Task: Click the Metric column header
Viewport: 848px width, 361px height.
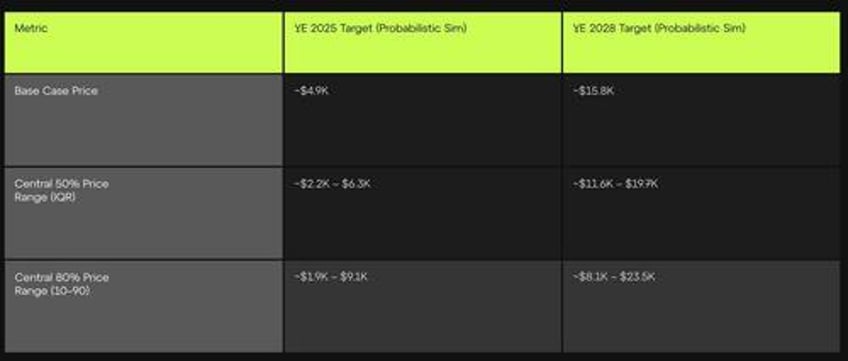Action: (143, 42)
